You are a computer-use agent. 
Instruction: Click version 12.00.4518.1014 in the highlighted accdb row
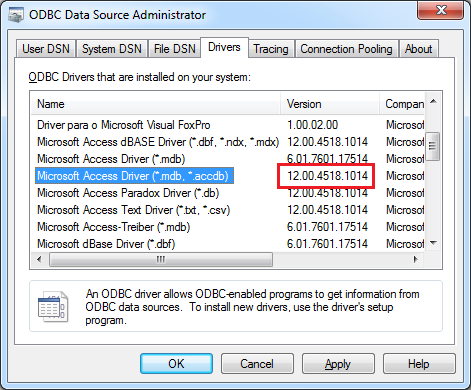click(327, 176)
